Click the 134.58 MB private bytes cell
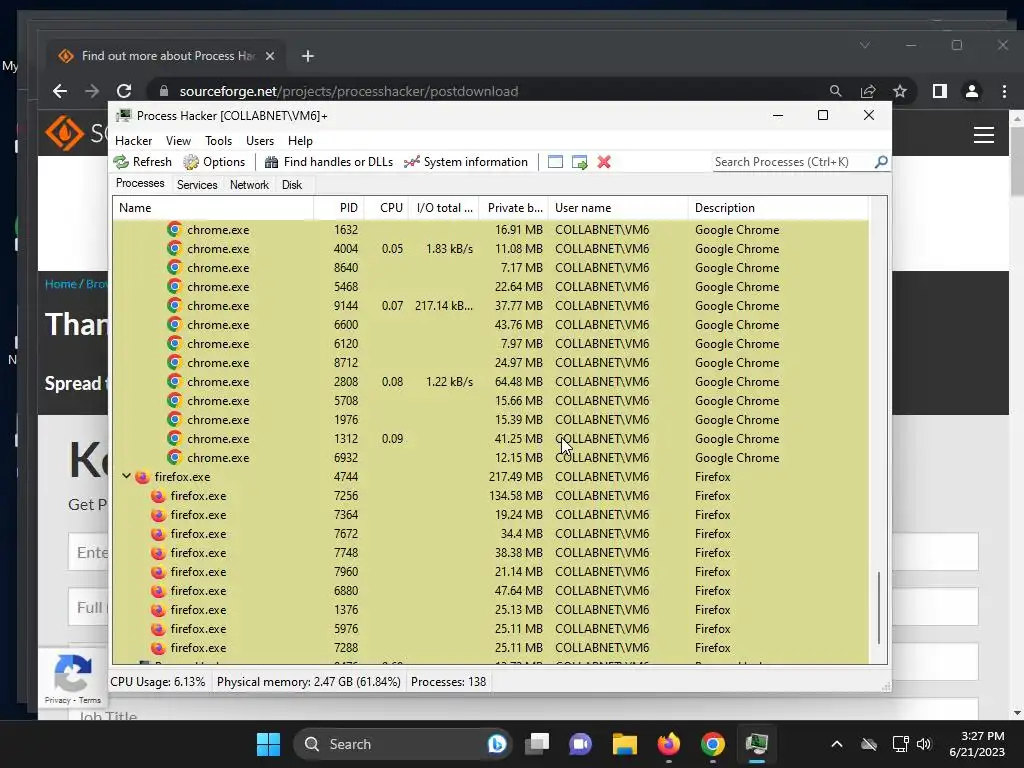 (516, 496)
